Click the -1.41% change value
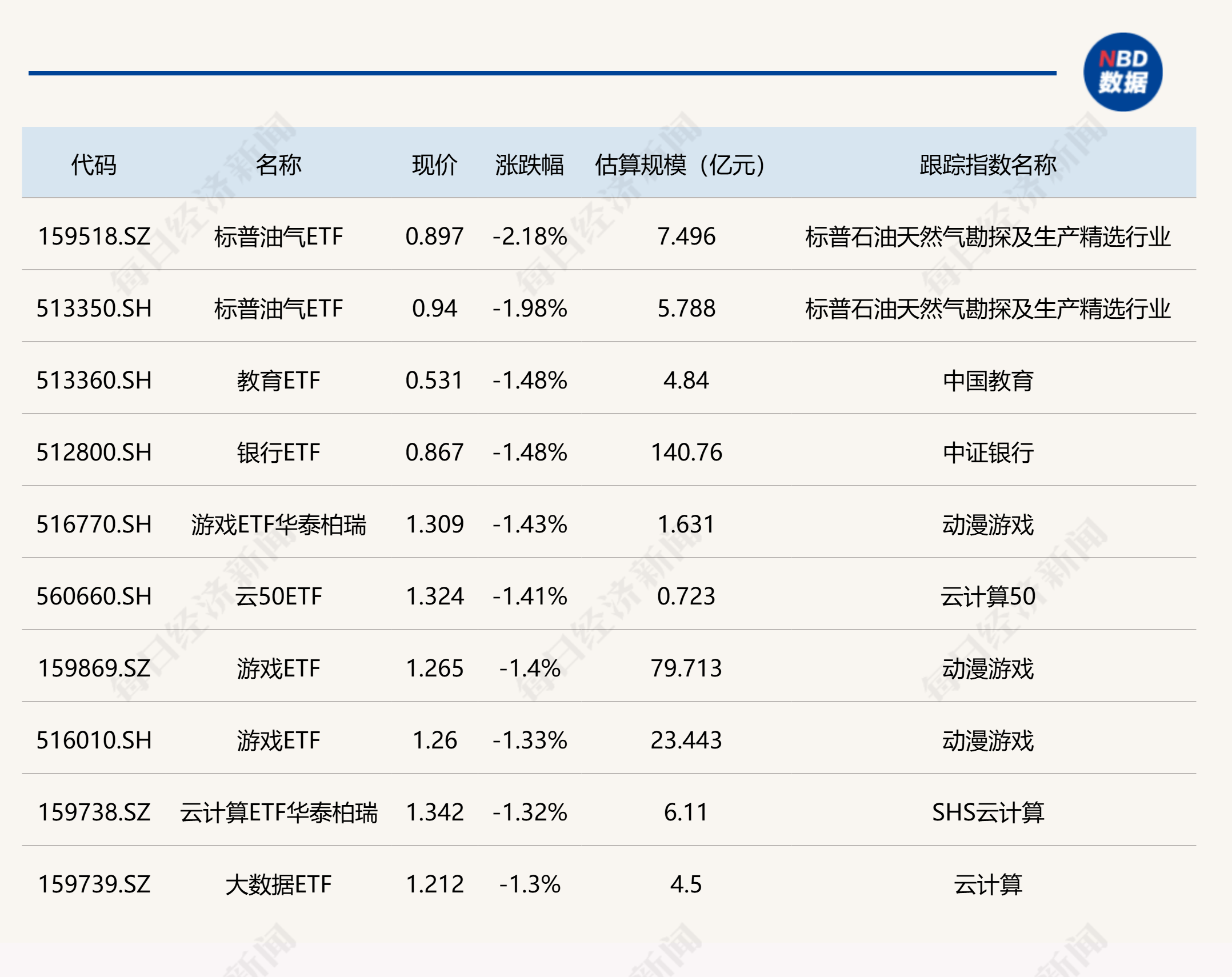Screen dimensions: 1232x977 pos(530,596)
